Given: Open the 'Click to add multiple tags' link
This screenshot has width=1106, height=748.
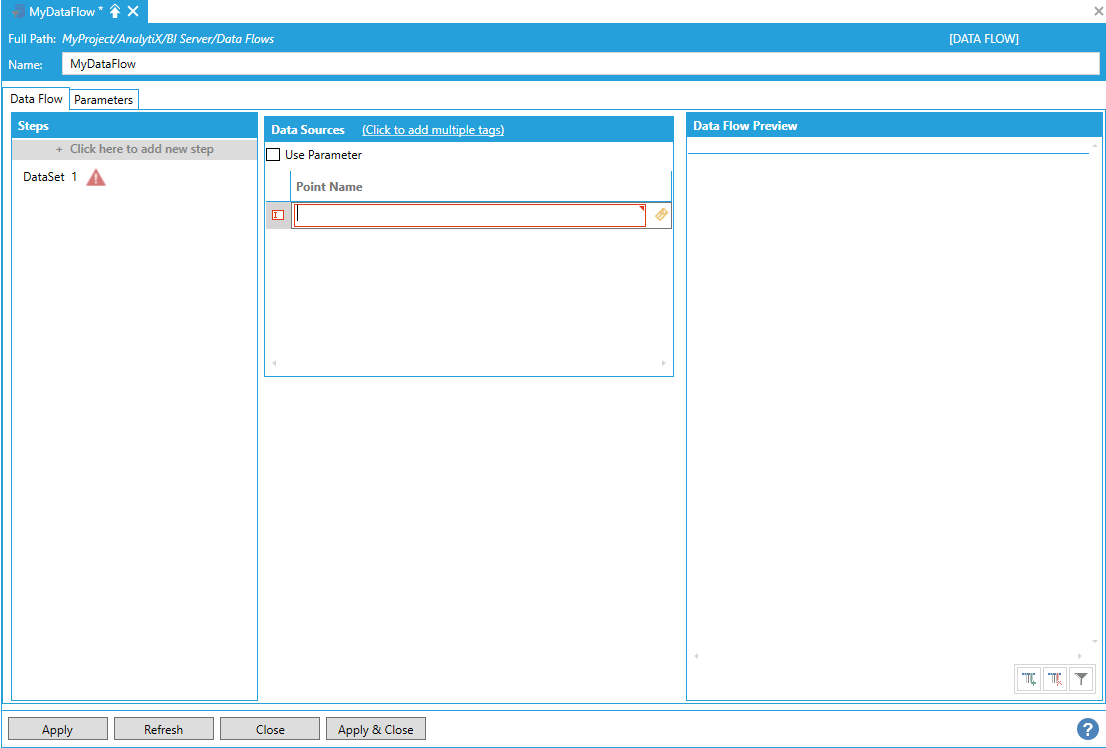Looking at the screenshot, I should [433, 130].
